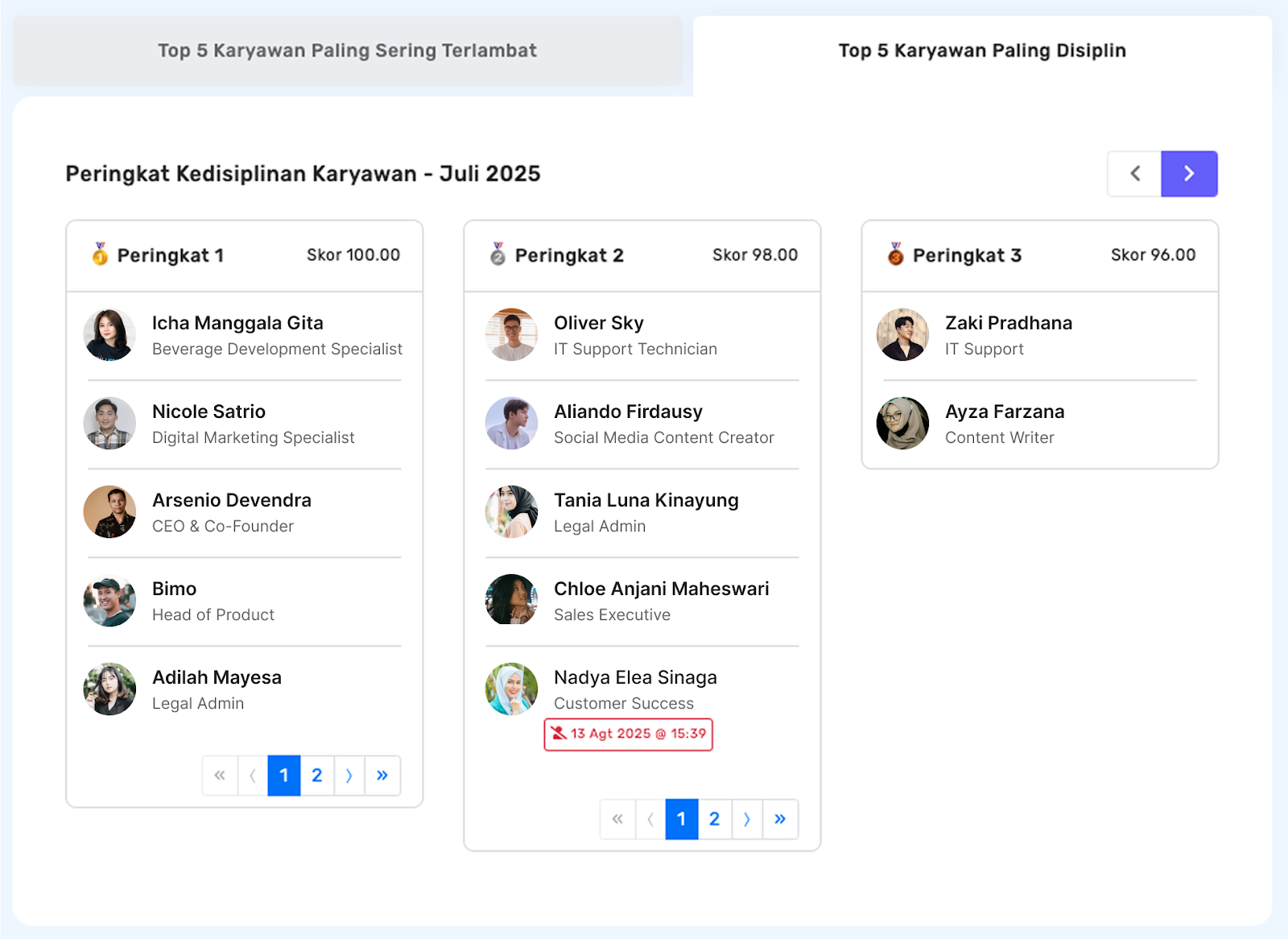Select Zaki Pradhana's avatar
The width and height of the screenshot is (1288, 939).
pyautogui.click(x=902, y=335)
